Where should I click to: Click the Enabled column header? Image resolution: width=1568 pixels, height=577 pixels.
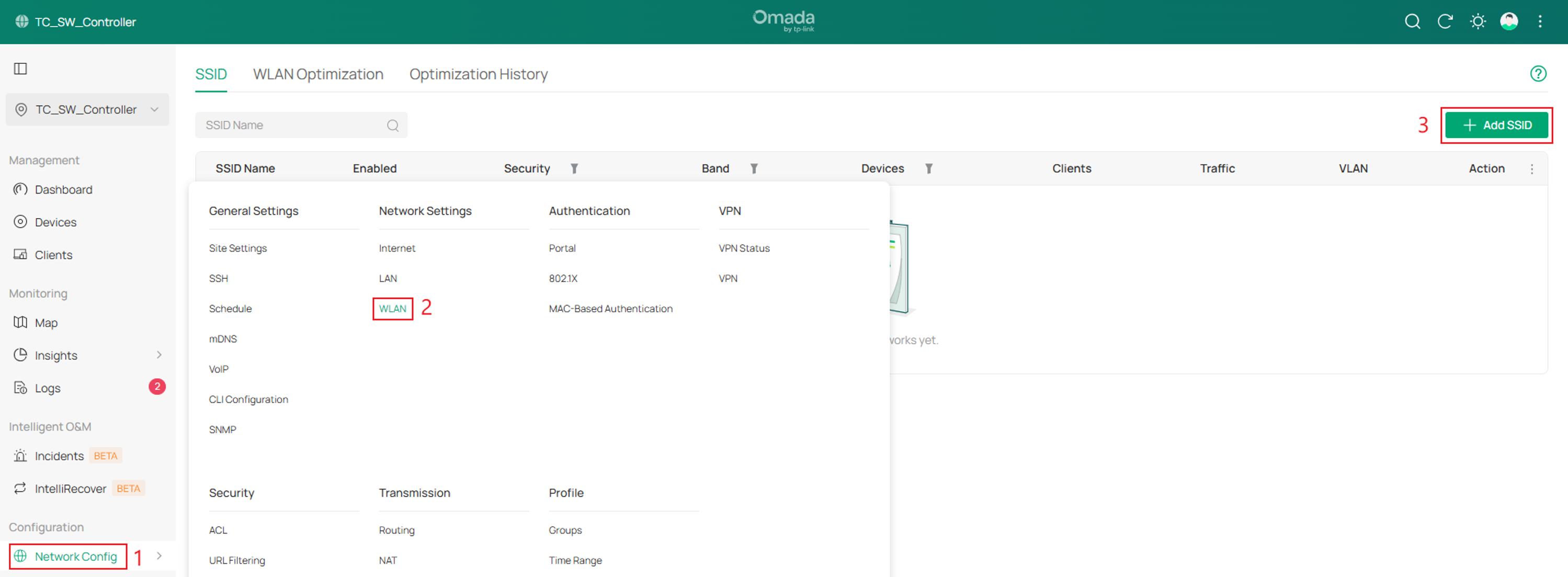tap(374, 168)
